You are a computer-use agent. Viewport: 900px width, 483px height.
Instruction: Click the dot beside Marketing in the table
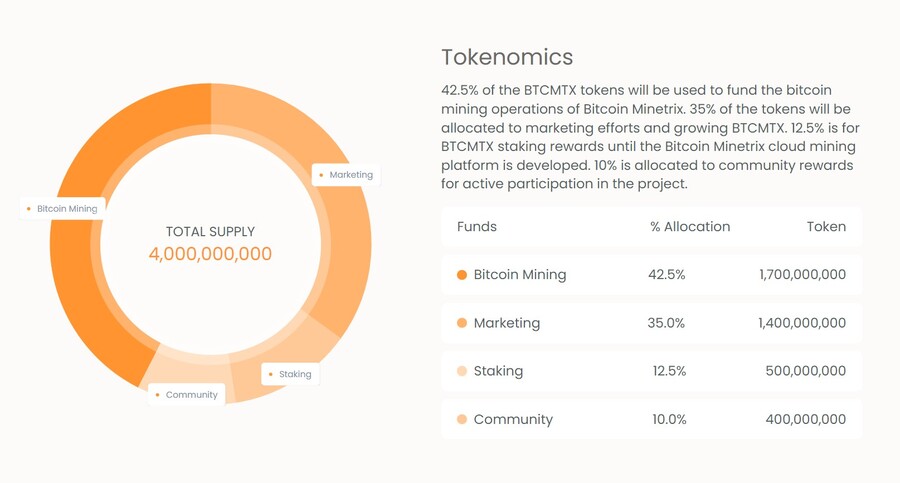tap(462, 323)
